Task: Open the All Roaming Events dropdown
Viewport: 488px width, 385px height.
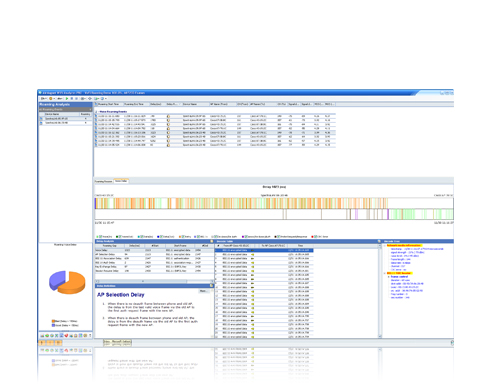Action: (x=65, y=109)
